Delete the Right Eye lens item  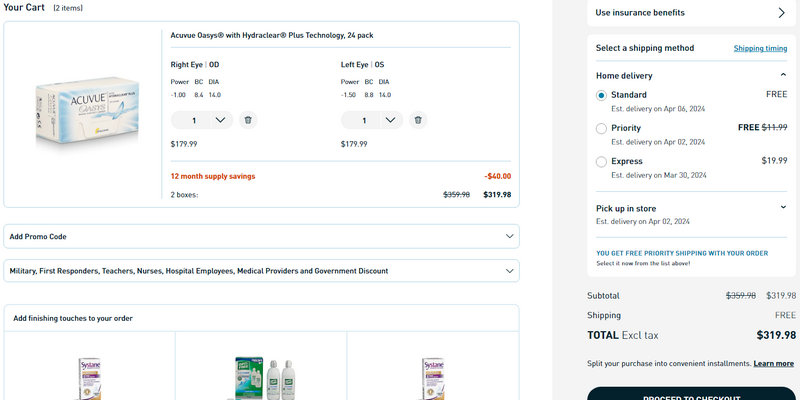click(248, 120)
